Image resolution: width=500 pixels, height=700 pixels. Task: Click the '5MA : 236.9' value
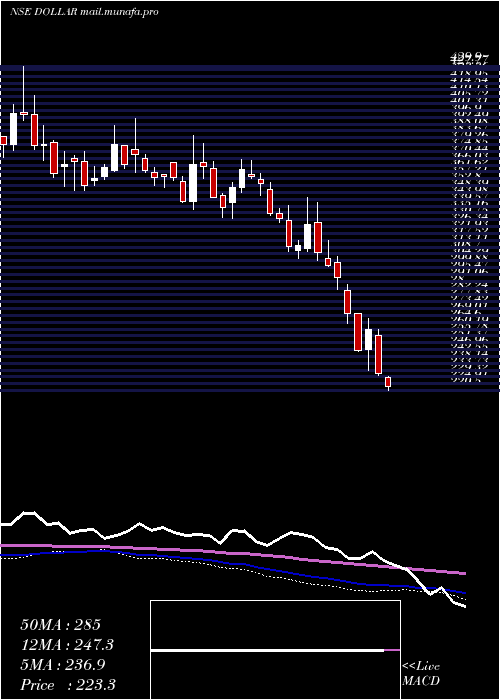click(x=63, y=665)
